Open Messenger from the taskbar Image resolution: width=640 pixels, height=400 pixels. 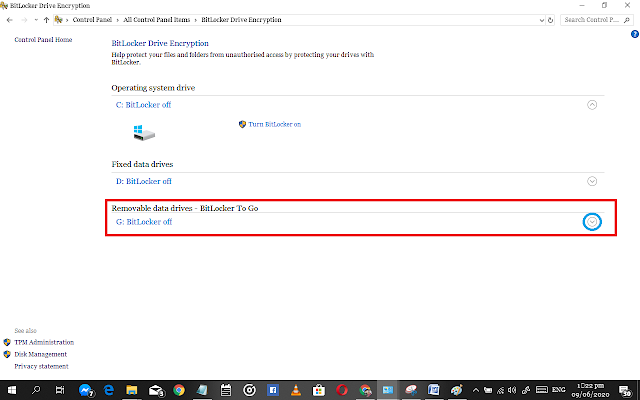85,391
